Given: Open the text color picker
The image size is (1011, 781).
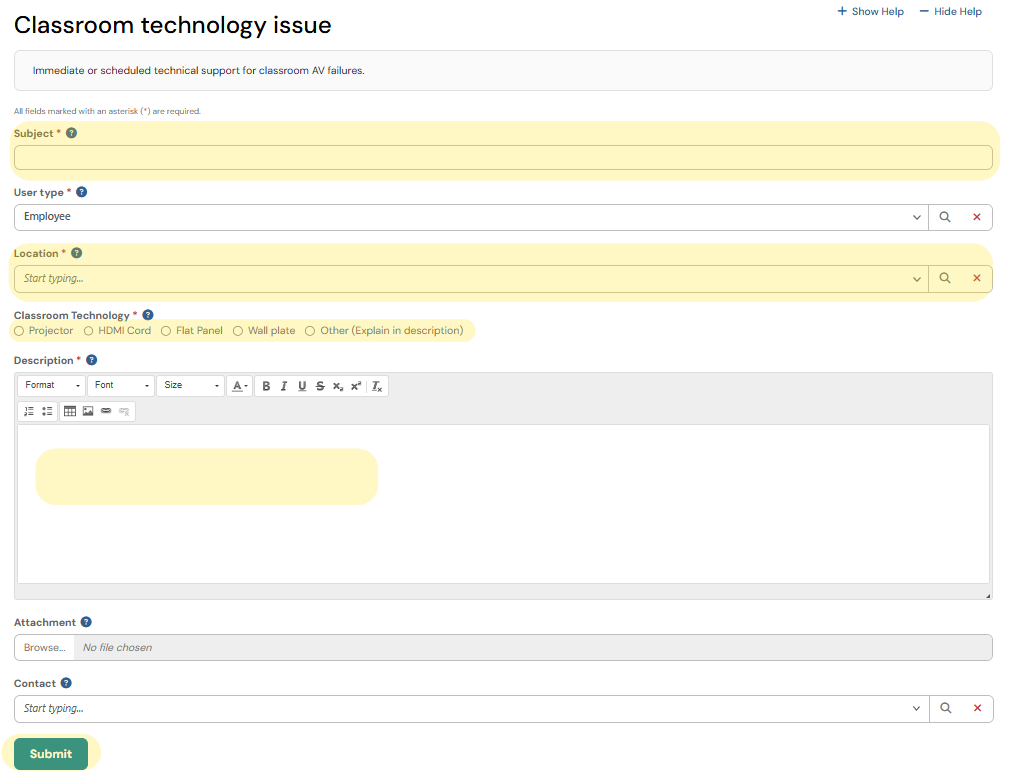Looking at the screenshot, I should (x=240, y=386).
